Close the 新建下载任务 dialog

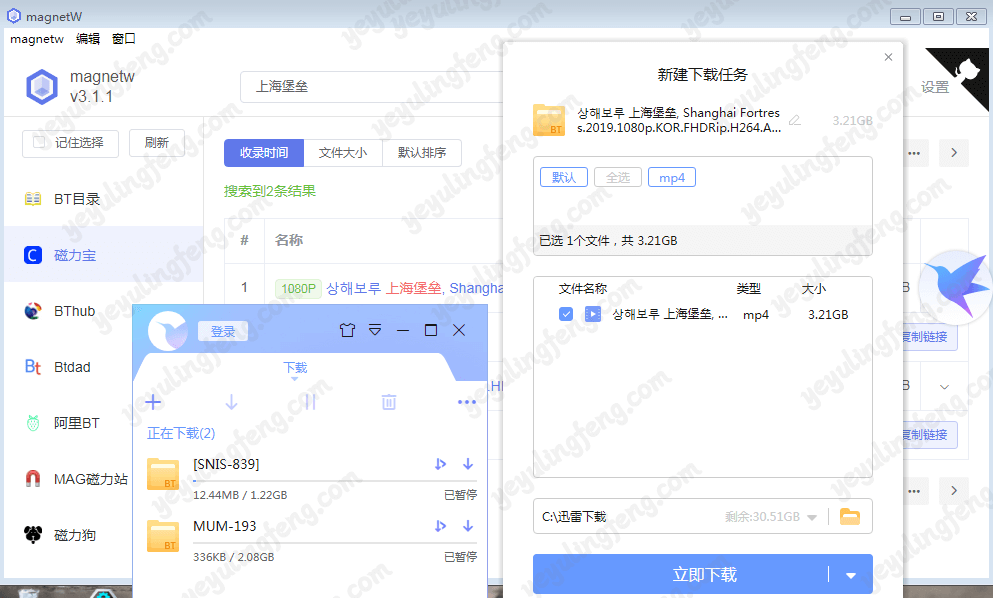889,57
